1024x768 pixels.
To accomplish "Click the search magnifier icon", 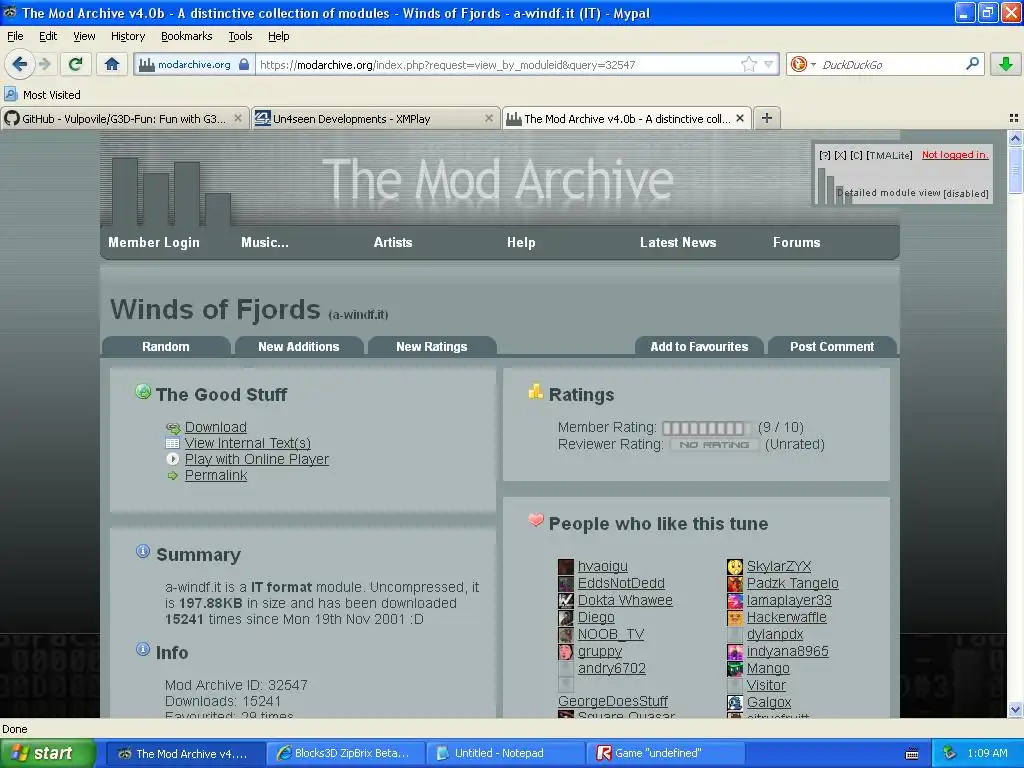I will click(x=972, y=64).
